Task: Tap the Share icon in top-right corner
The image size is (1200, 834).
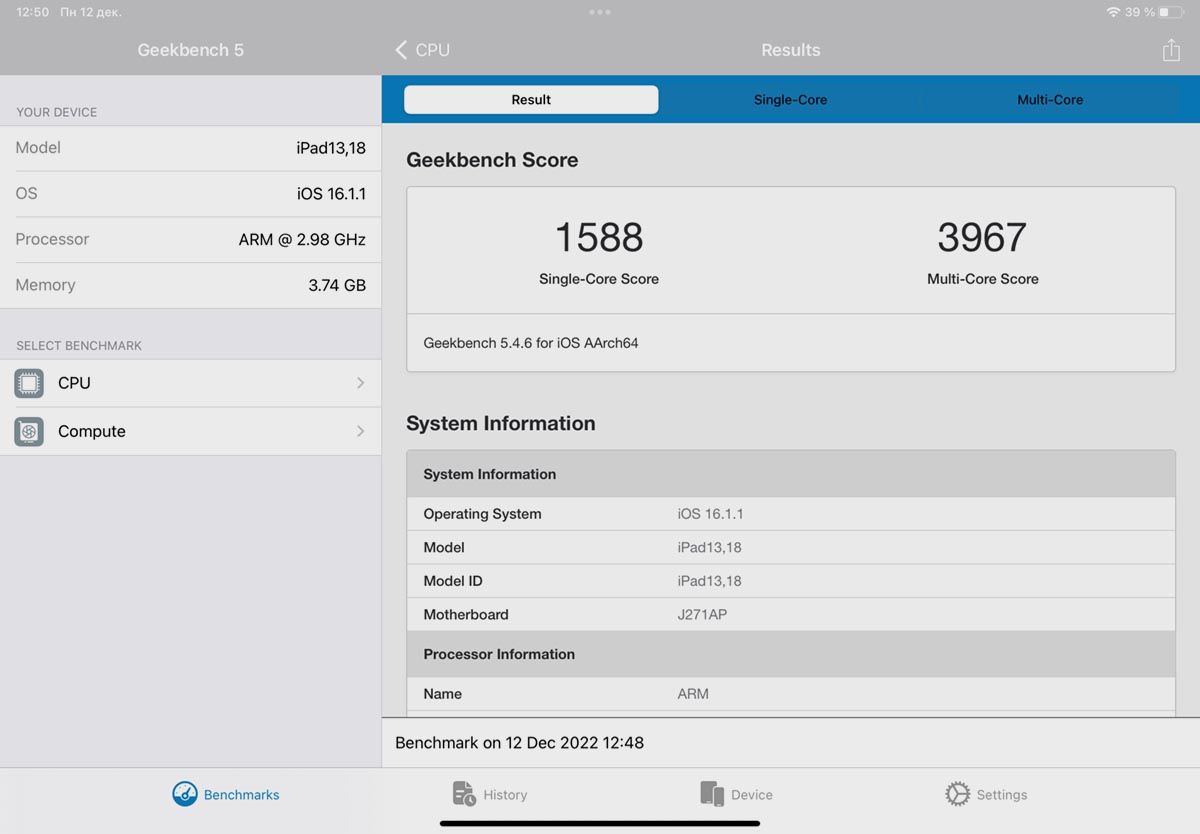Action: [x=1171, y=50]
